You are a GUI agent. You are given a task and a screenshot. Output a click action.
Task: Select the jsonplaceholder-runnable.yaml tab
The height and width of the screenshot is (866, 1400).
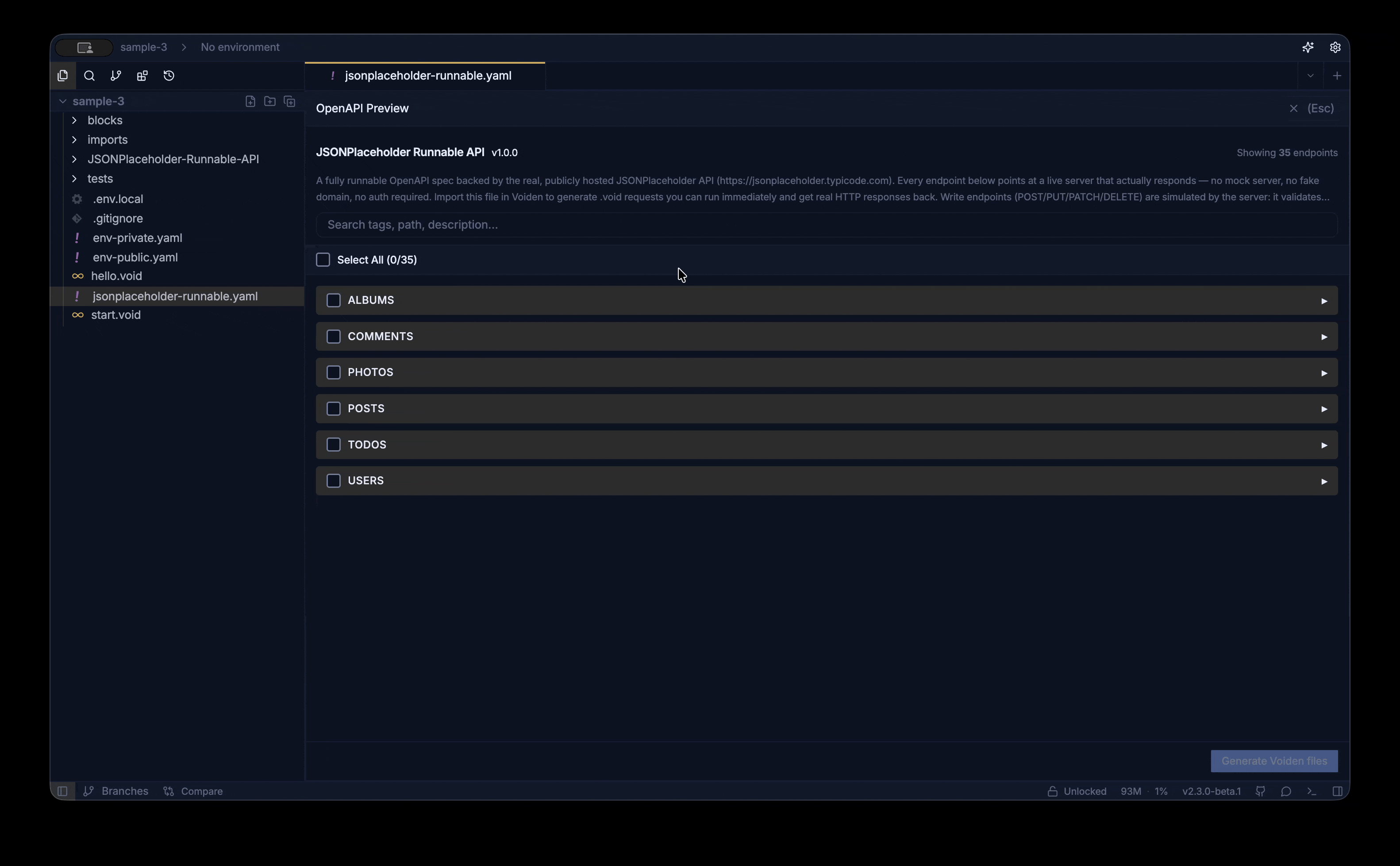tap(425, 76)
